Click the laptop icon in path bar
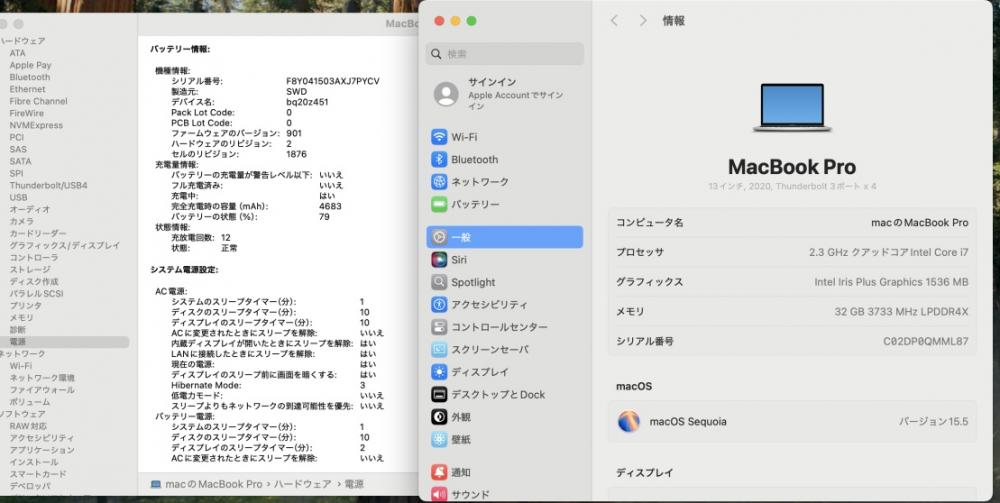 coord(156,485)
